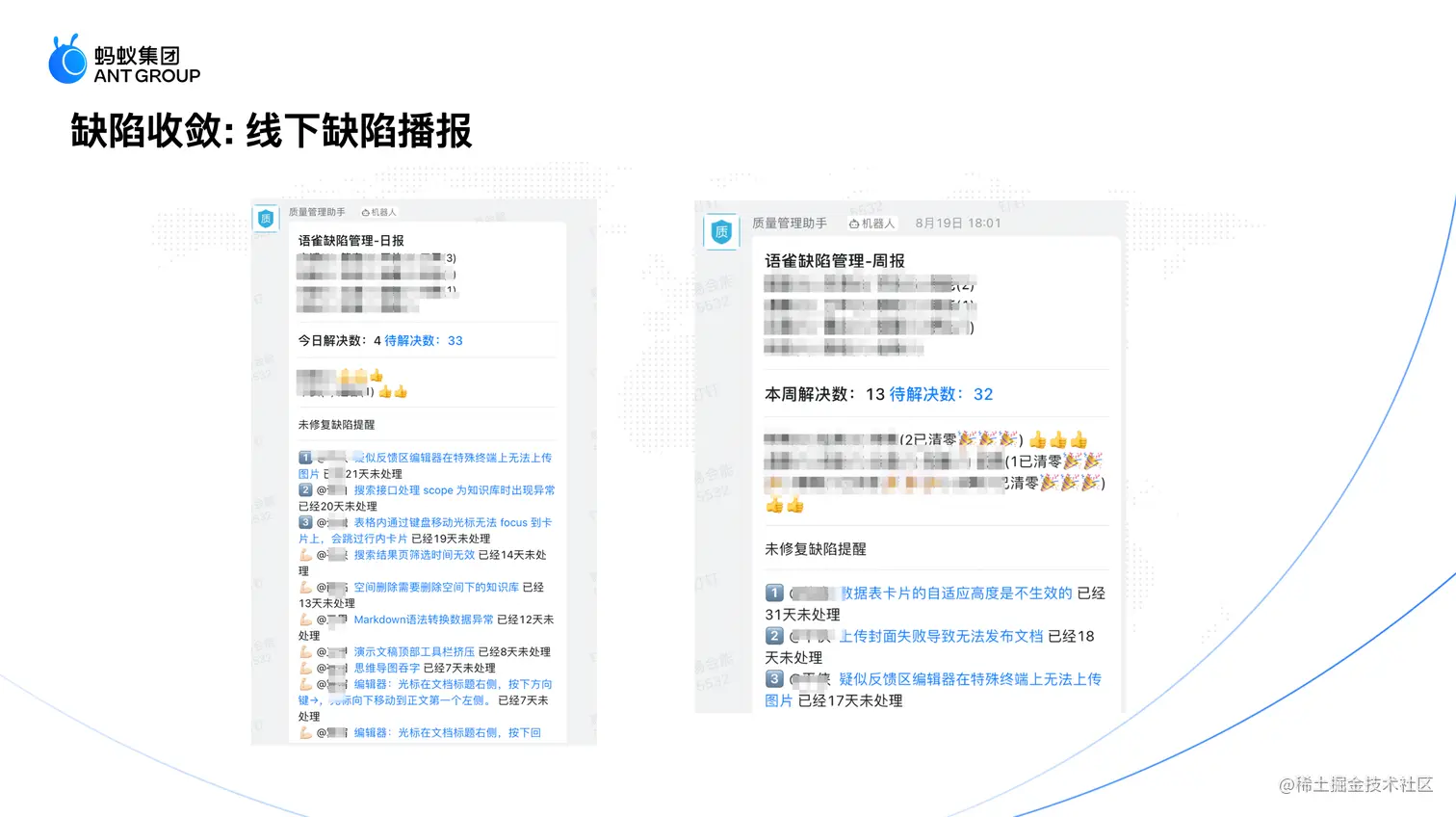Click the 语雀缺陷管理-日报 title
This screenshot has width=1456, height=817.
click(x=351, y=241)
